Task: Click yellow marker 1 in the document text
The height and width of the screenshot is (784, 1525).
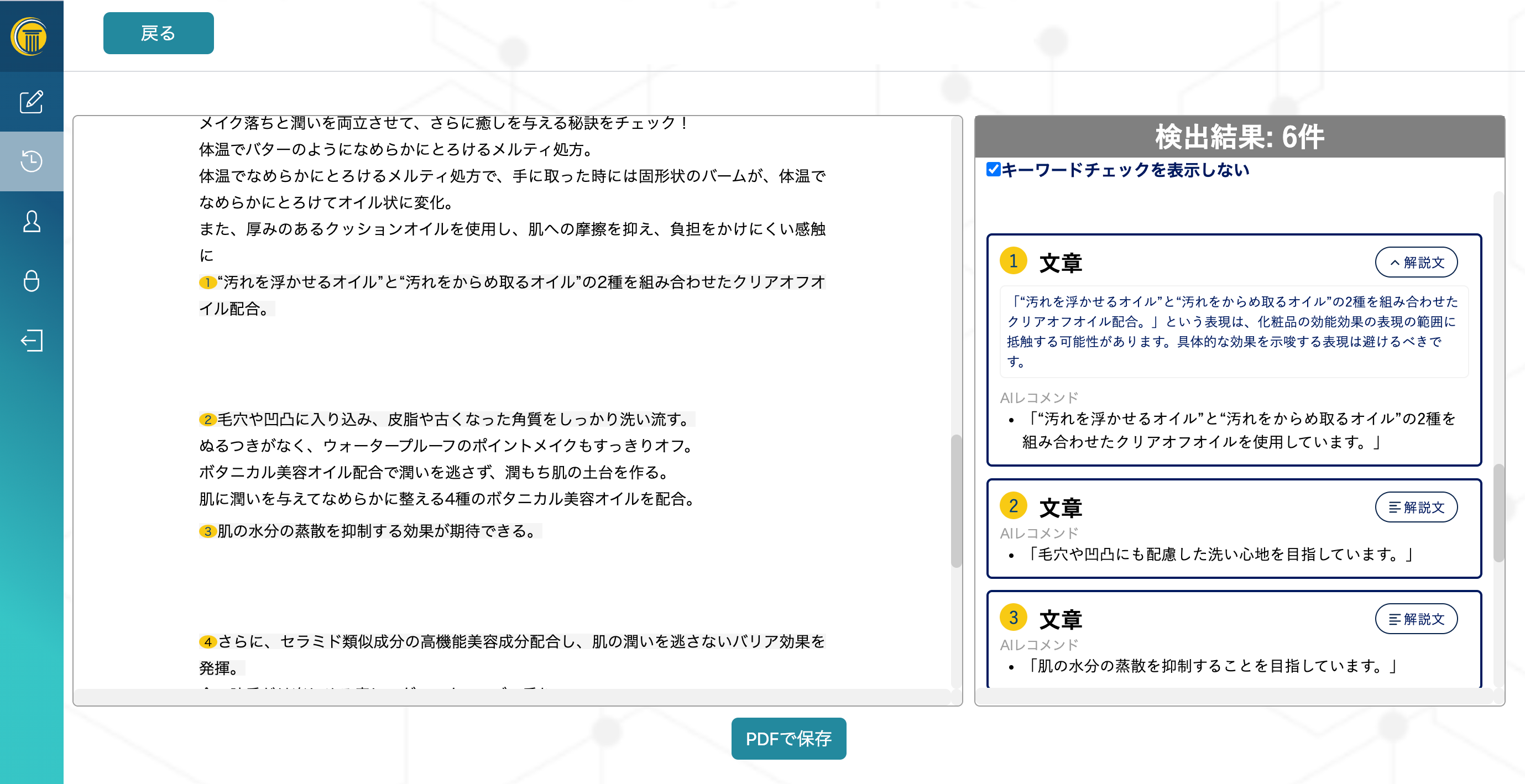Action: click(x=207, y=283)
